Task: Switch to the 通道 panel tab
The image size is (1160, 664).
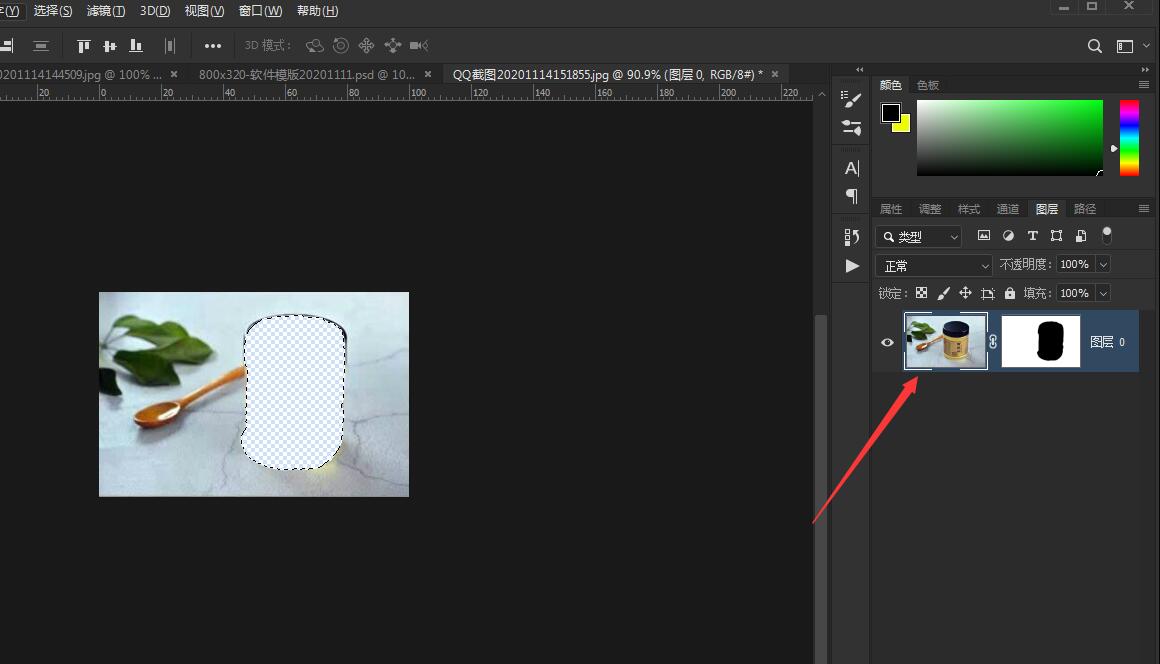Action: pyautogui.click(x=1008, y=209)
